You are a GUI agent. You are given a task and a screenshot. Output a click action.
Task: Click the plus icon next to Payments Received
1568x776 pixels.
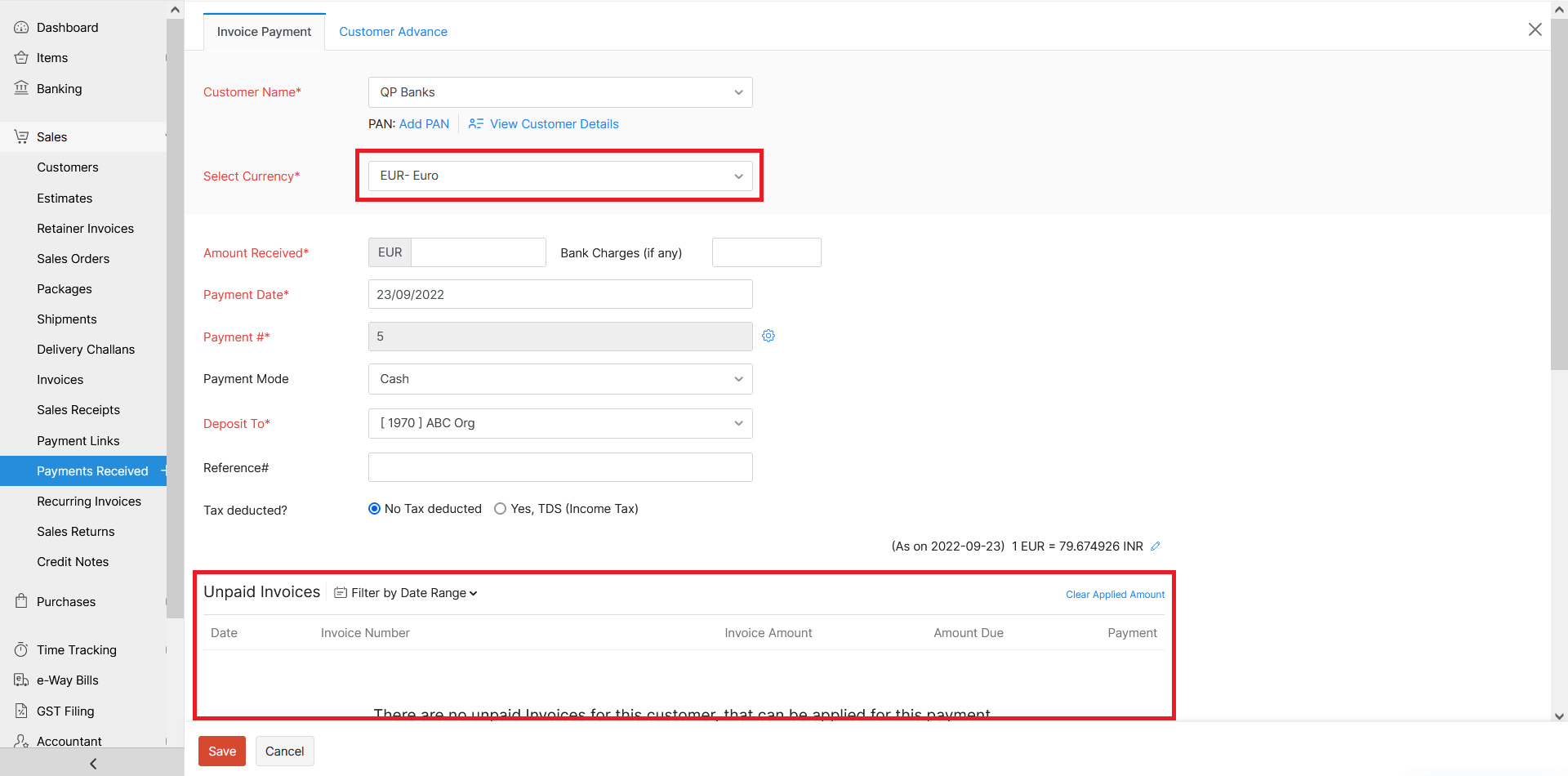tap(164, 471)
